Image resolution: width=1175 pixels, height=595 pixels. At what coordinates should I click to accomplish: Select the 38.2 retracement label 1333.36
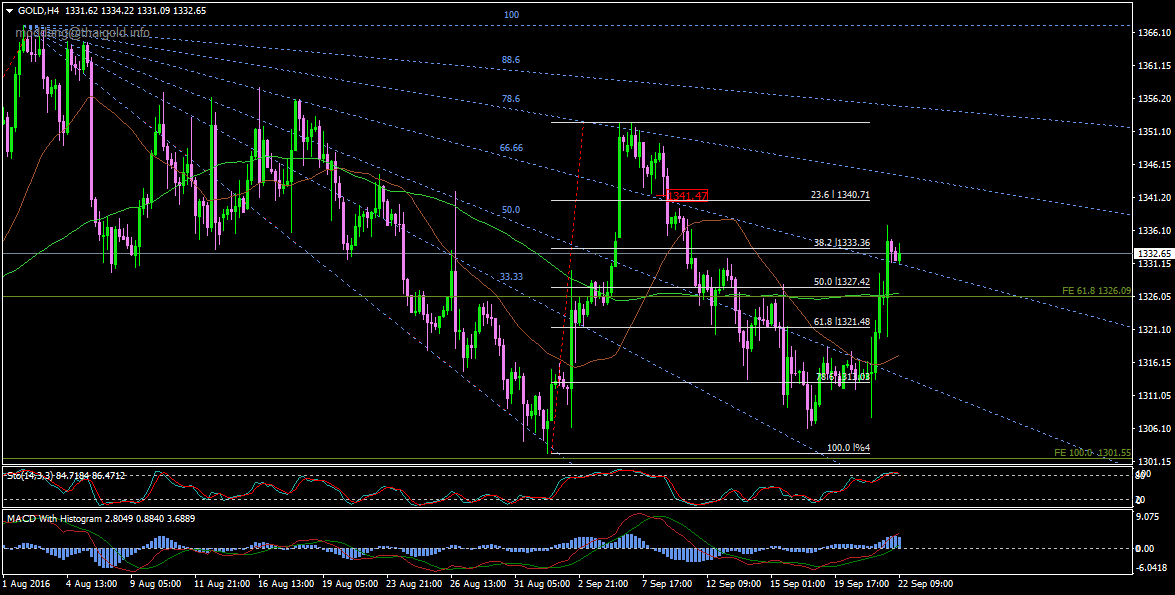840,243
